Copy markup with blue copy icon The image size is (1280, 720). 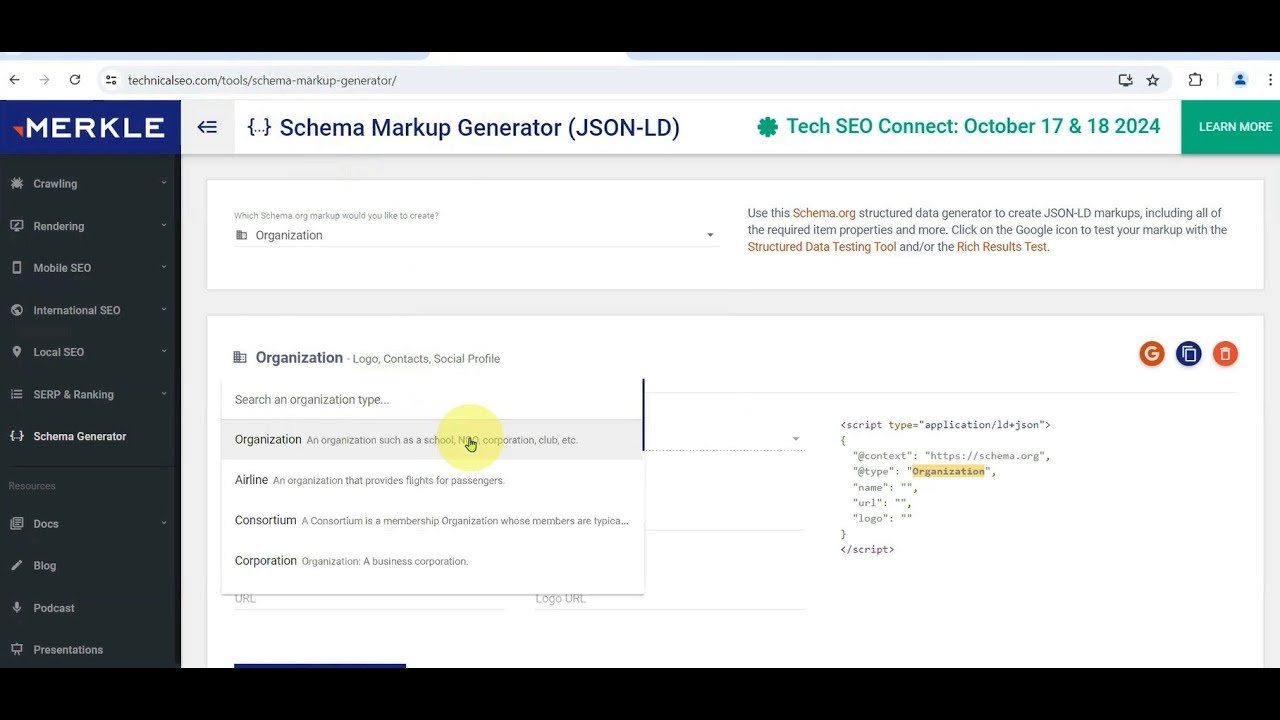click(x=1188, y=354)
